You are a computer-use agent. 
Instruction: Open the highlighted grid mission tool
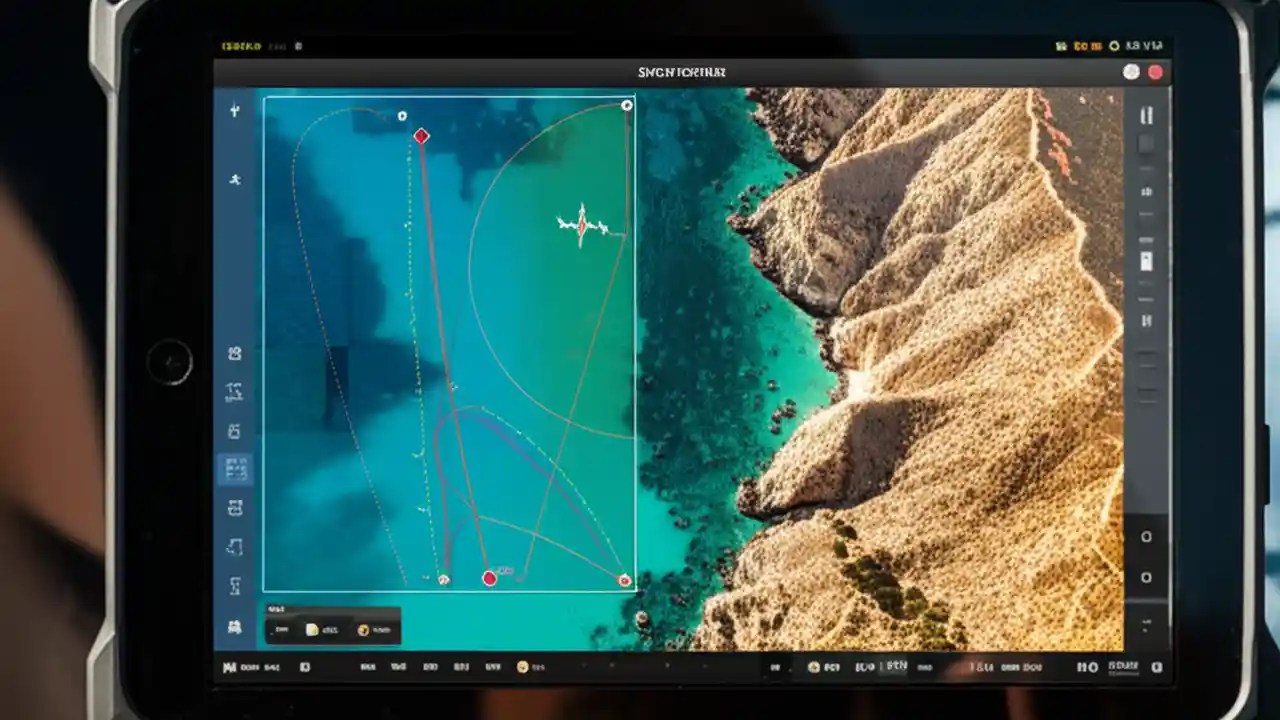pyautogui.click(x=234, y=469)
